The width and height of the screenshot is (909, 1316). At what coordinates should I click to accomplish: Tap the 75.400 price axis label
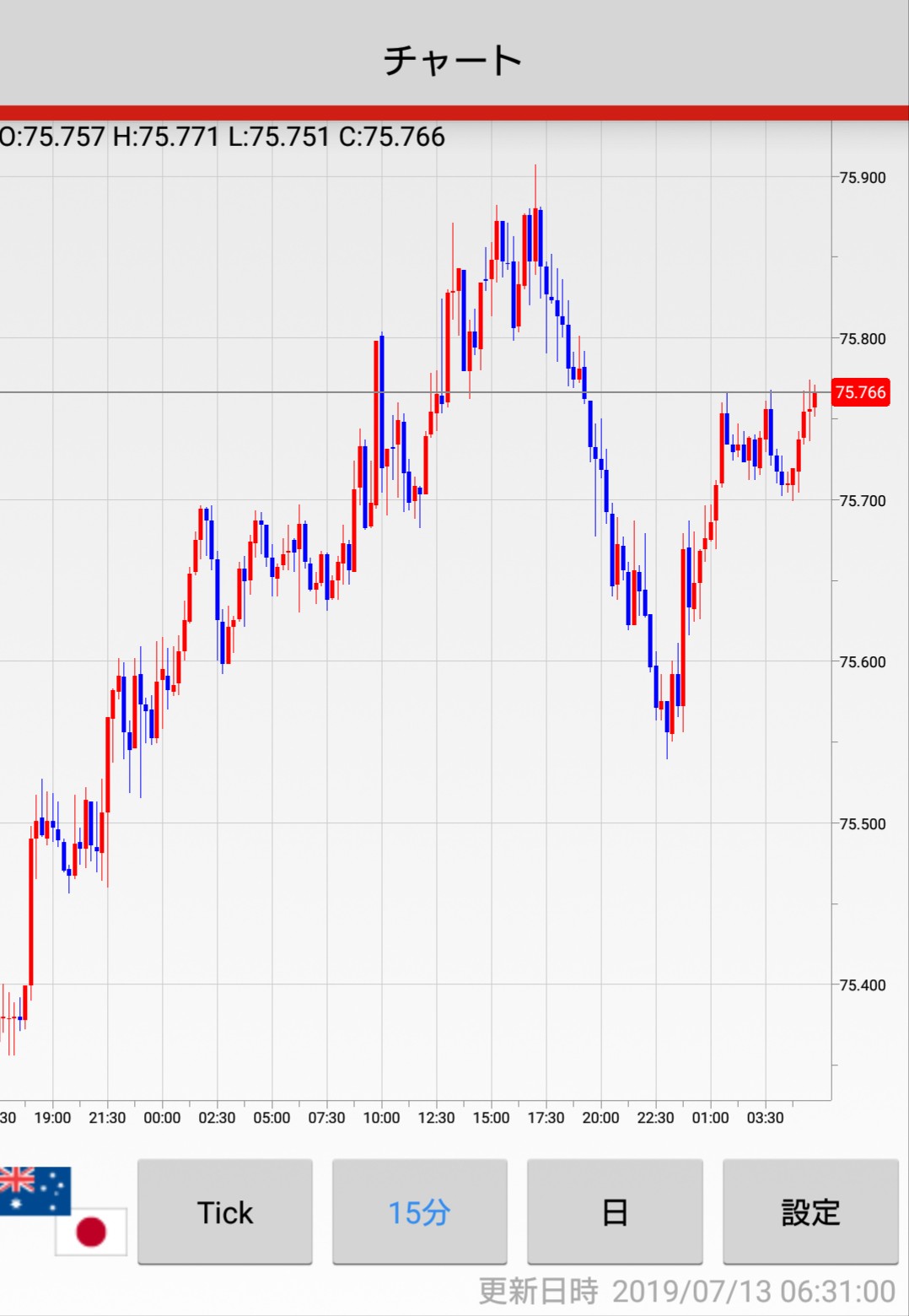tap(862, 984)
